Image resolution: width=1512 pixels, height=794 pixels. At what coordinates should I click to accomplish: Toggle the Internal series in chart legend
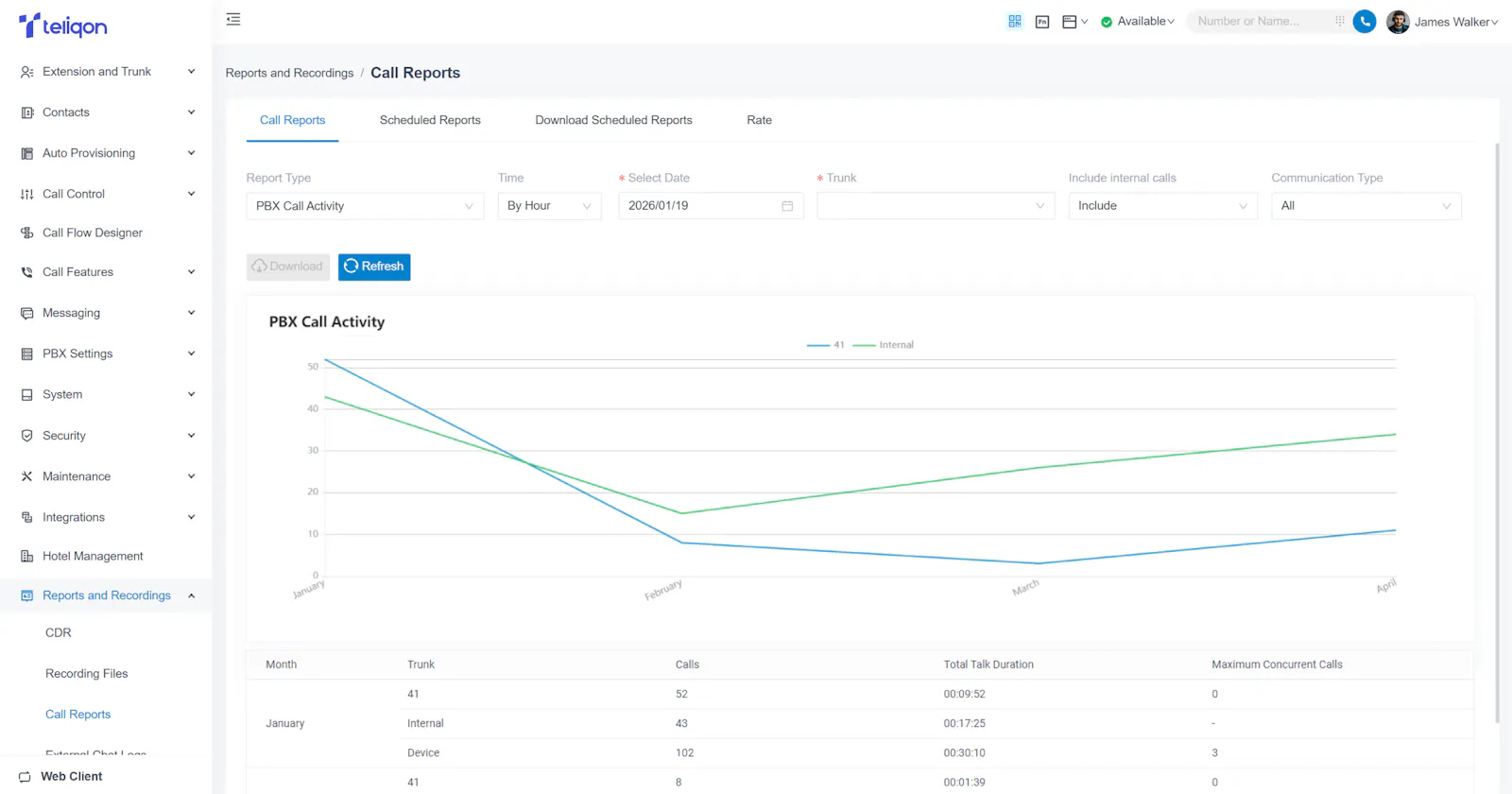click(x=883, y=345)
